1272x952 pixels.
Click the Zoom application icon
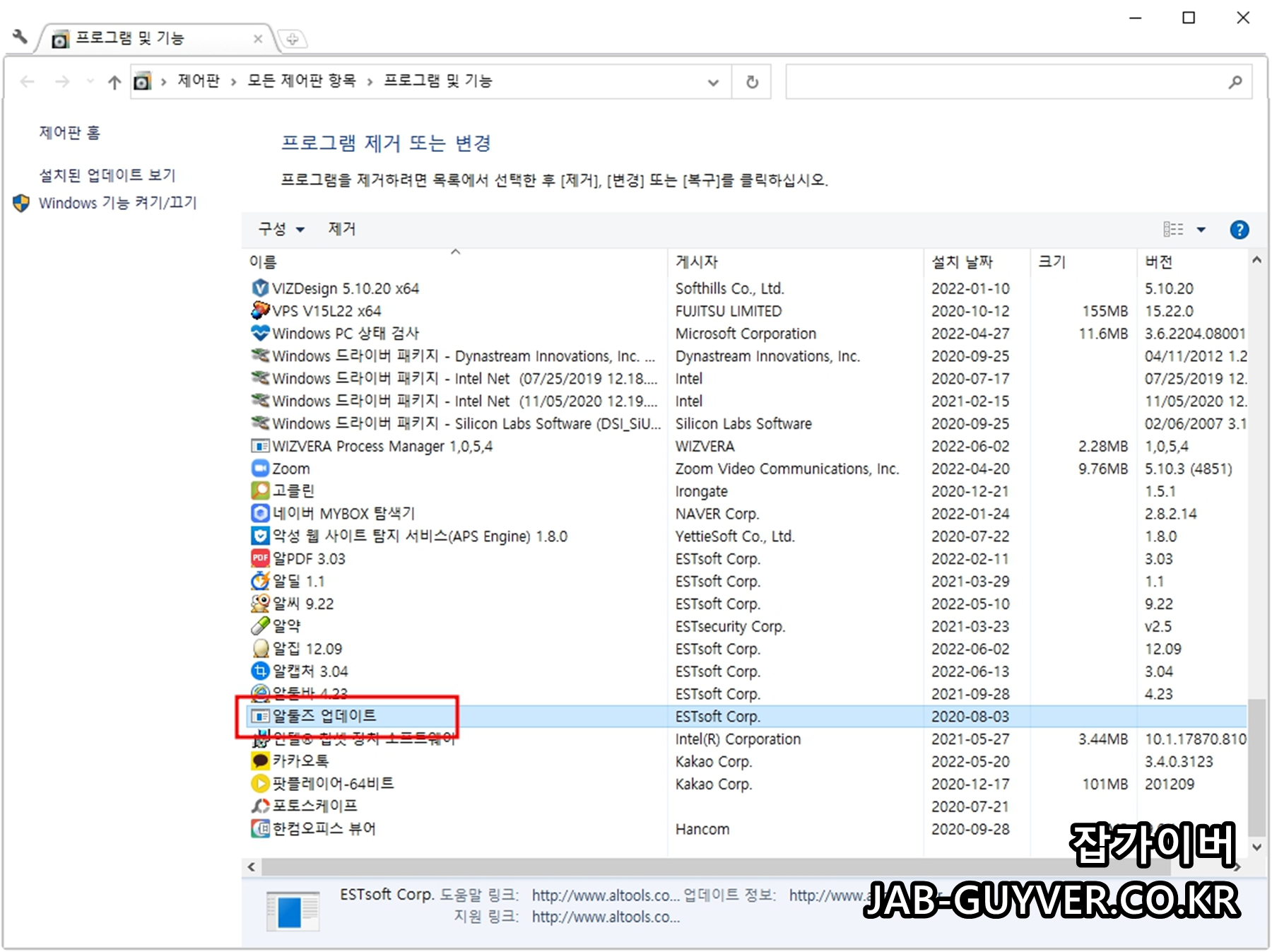coord(260,469)
